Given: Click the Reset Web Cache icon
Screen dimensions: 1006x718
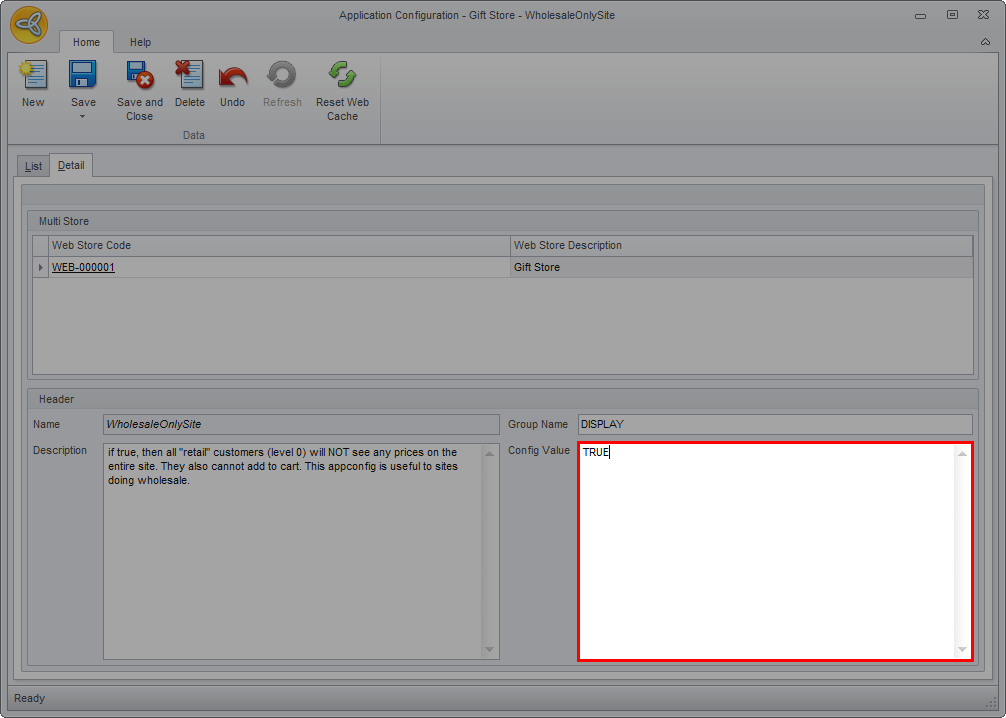Looking at the screenshot, I should (342, 76).
